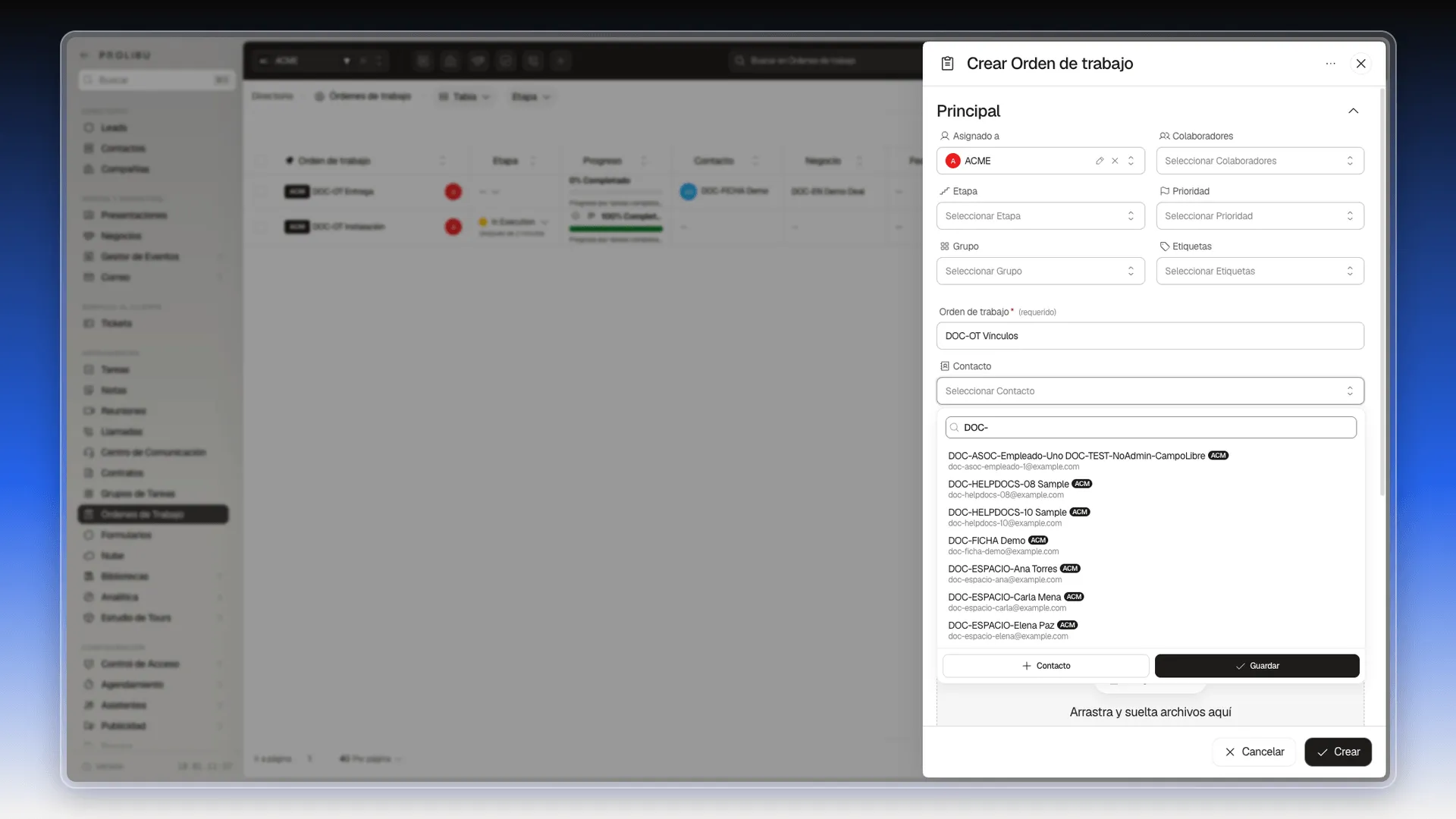The height and width of the screenshot is (819, 1456).
Task: Click the panel's vertical scrollbar
Action: [1382, 292]
